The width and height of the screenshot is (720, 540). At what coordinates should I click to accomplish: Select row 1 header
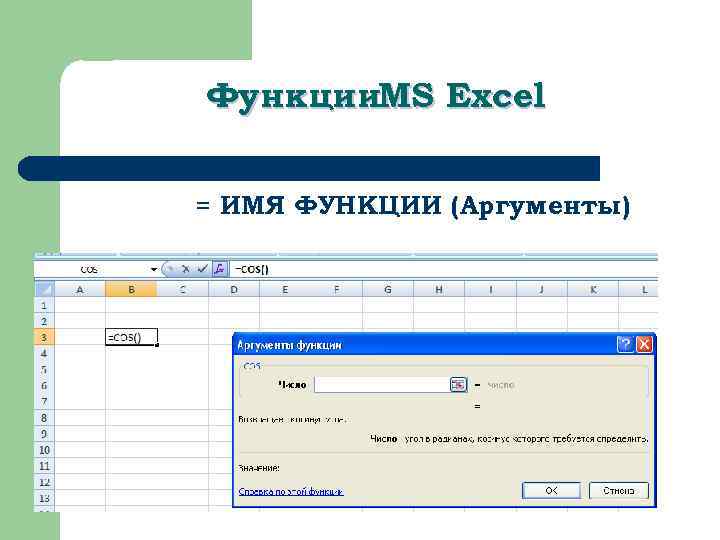tap(45, 305)
